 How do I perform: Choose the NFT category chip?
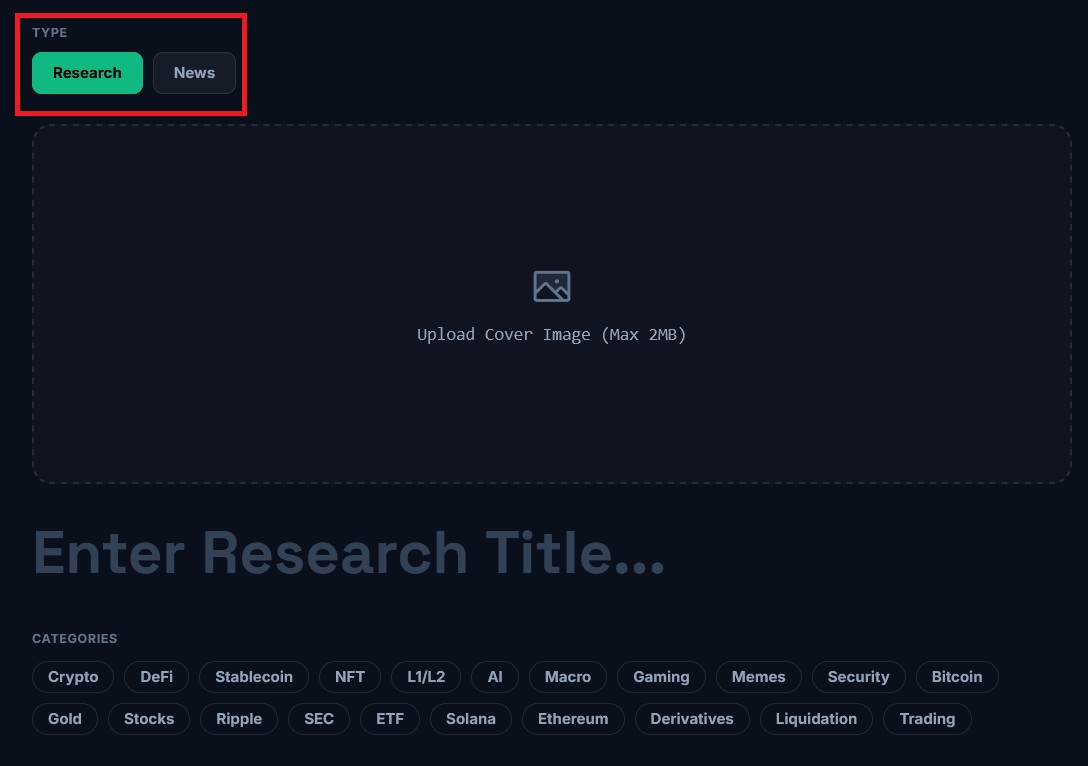[350, 677]
